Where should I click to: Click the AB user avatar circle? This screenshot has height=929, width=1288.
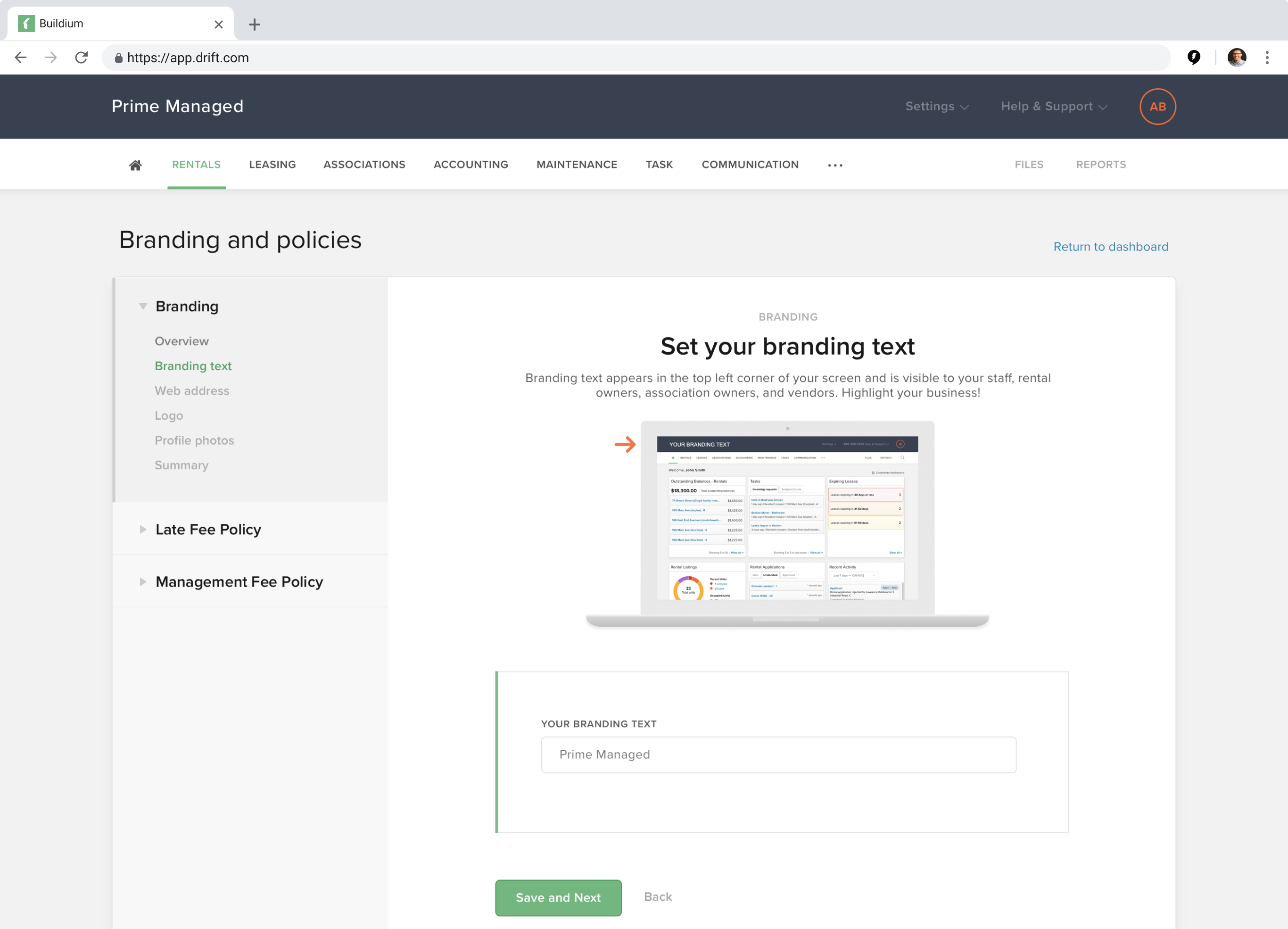point(1157,107)
